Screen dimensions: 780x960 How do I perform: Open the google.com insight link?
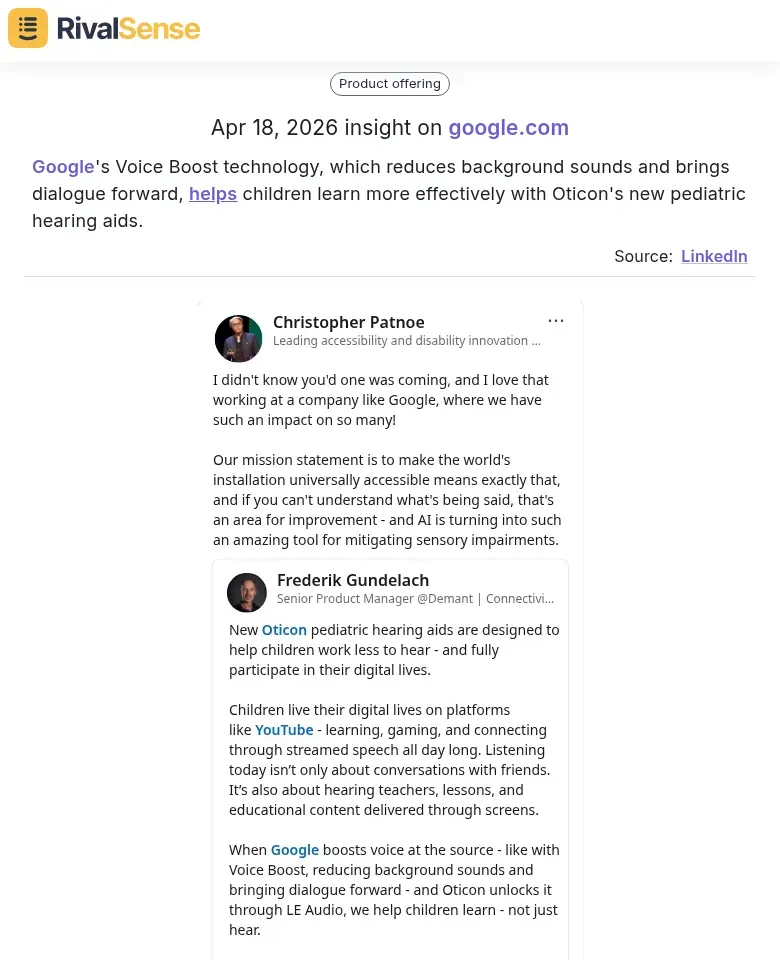pos(508,127)
